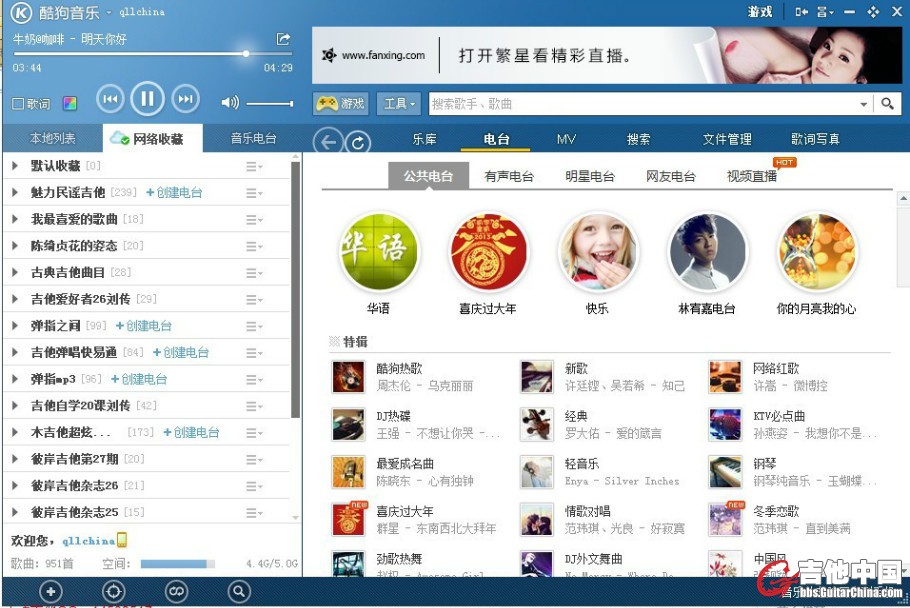This screenshot has width=910, height=608.
Task: Pause the current song
Action: pos(147,99)
